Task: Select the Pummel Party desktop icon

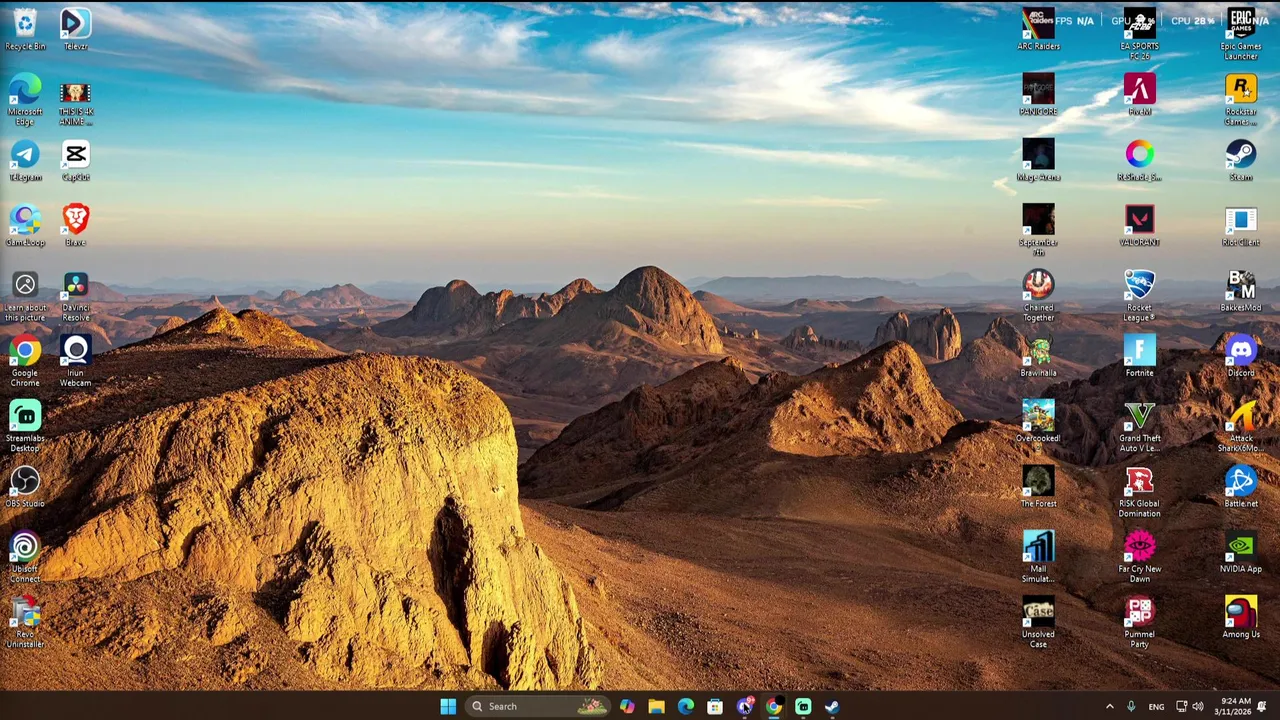Action: point(1139,622)
